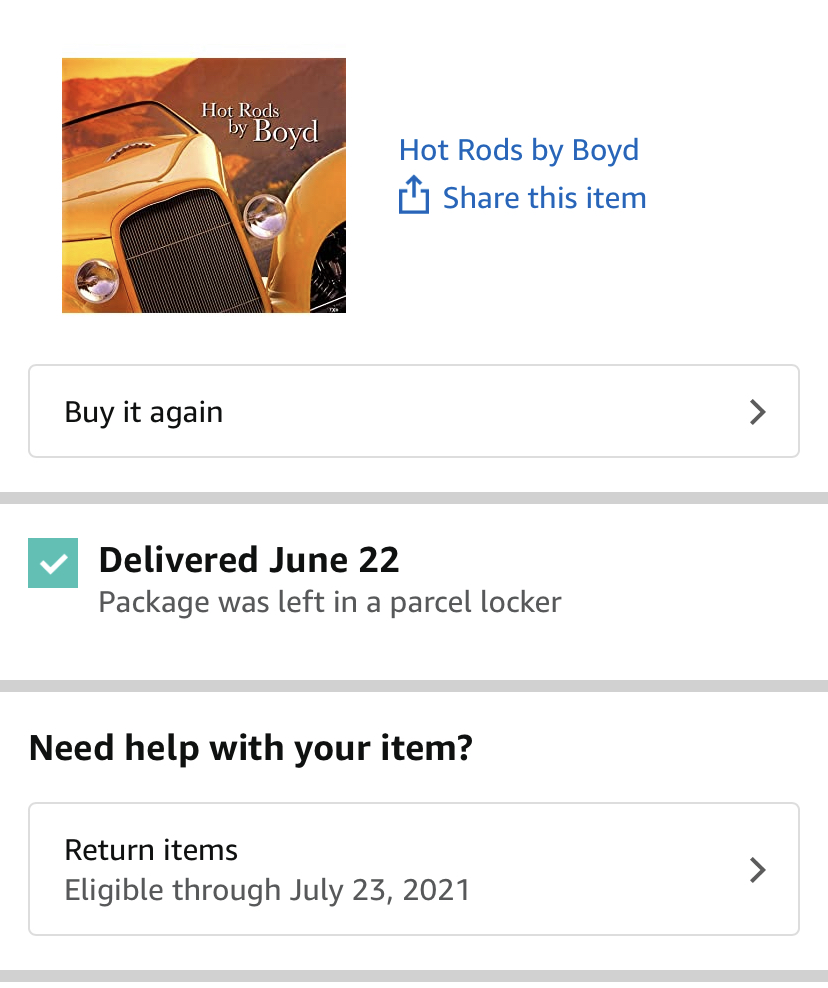
Task: Click the car grille on the book cover
Action: pyautogui.click(x=183, y=253)
